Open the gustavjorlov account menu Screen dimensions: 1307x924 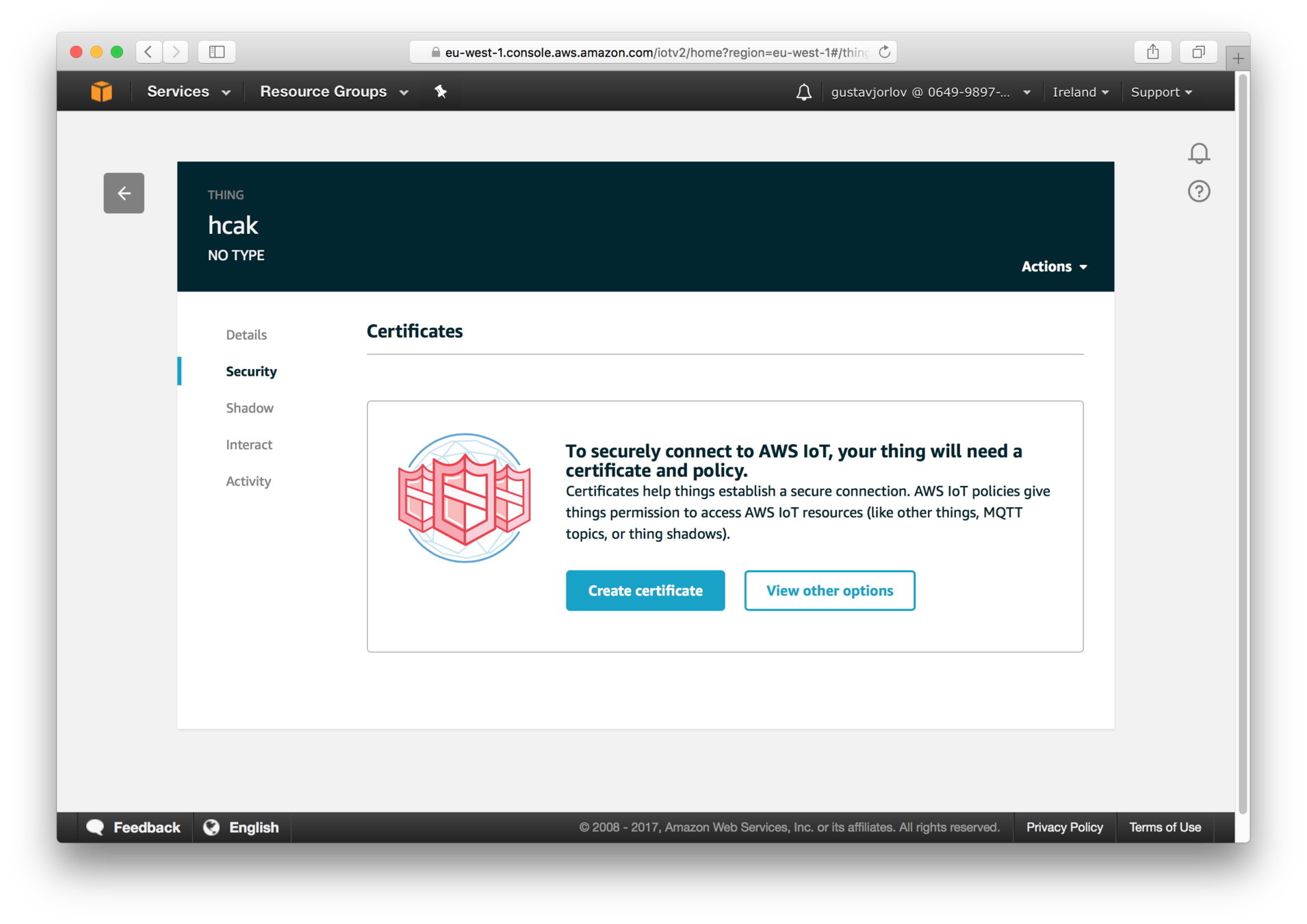tap(931, 92)
